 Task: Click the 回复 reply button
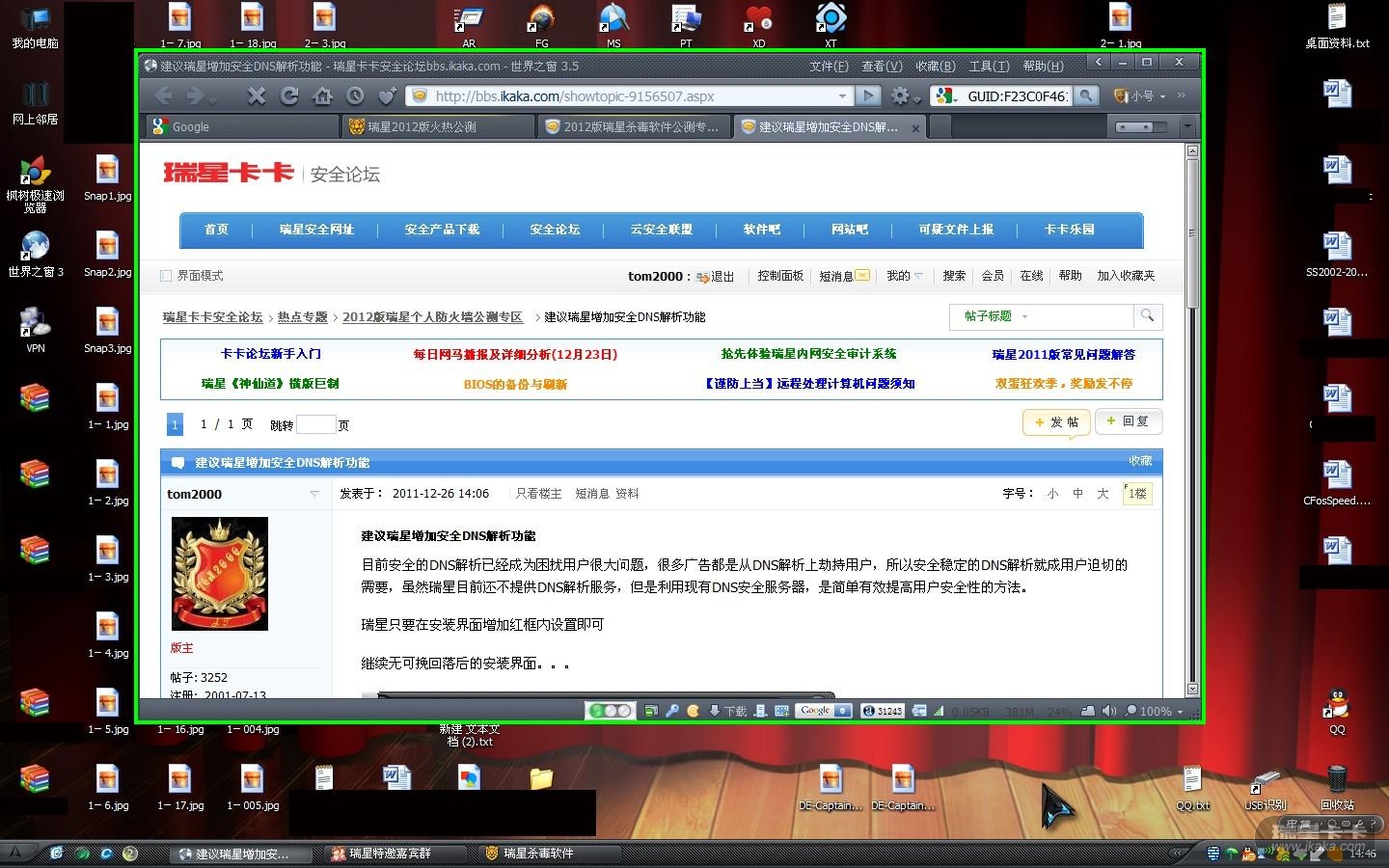pyautogui.click(x=1128, y=421)
